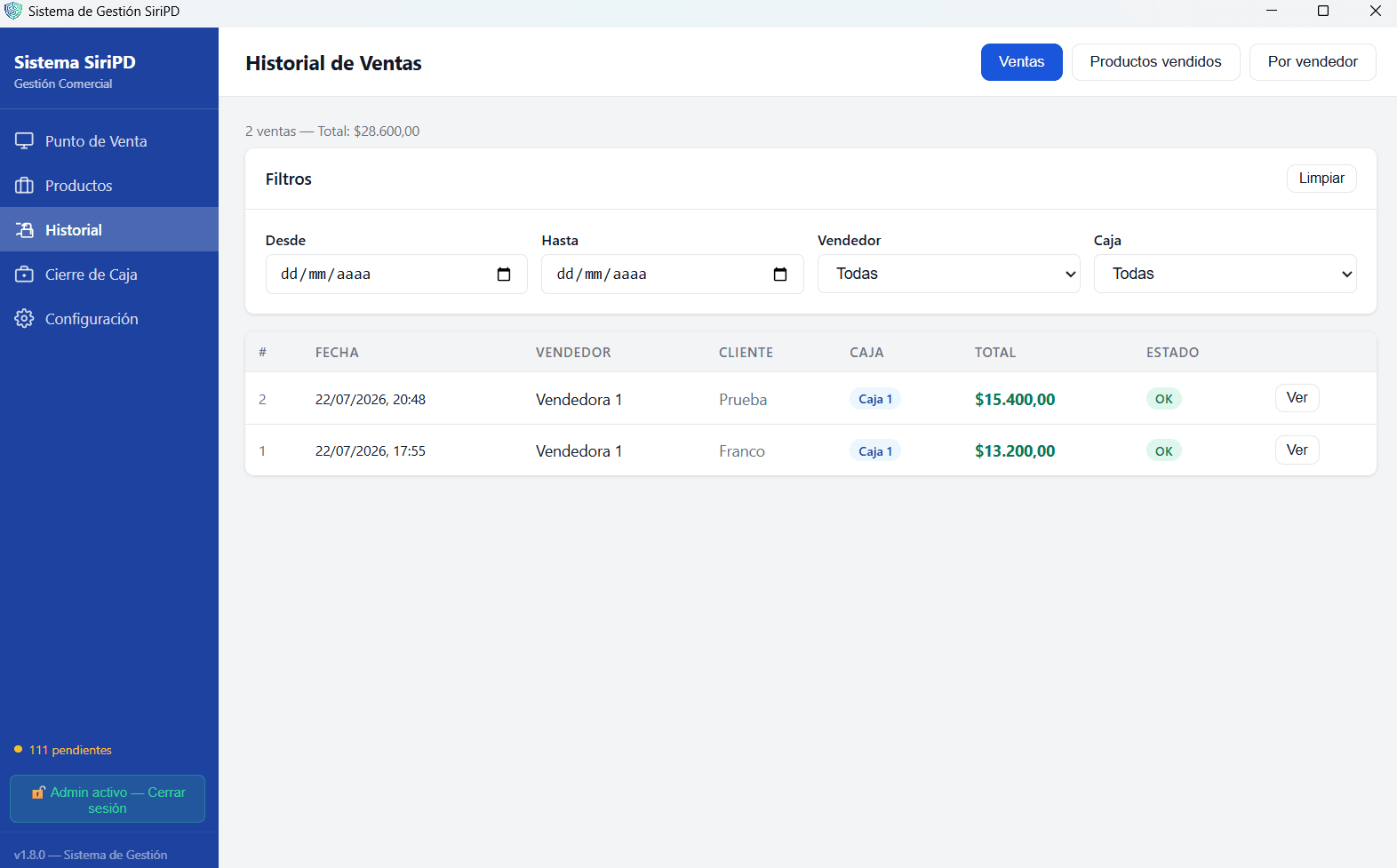Click total $15.400,00
The image size is (1397, 868).
tap(1015, 400)
